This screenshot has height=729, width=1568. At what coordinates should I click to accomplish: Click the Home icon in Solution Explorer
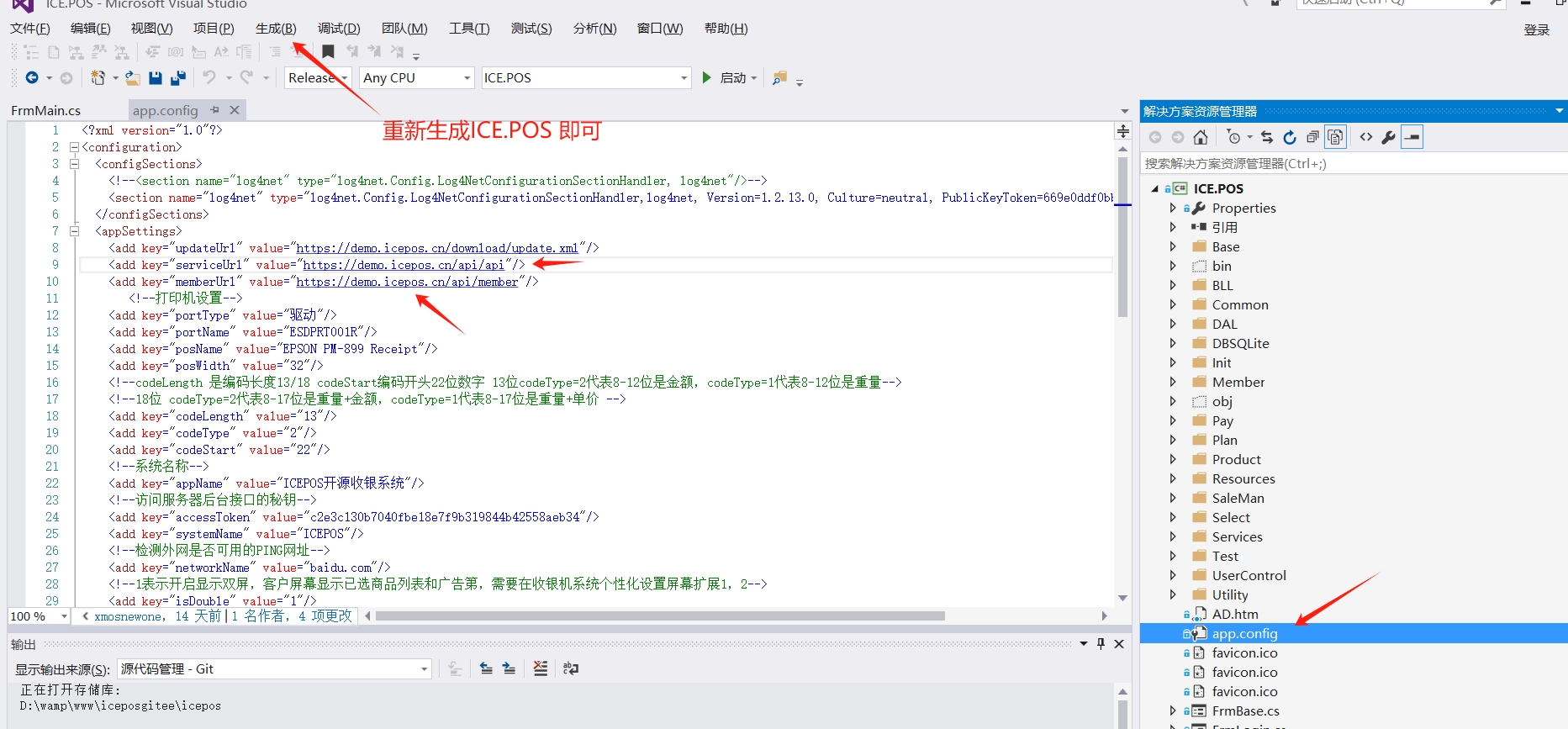1201,137
